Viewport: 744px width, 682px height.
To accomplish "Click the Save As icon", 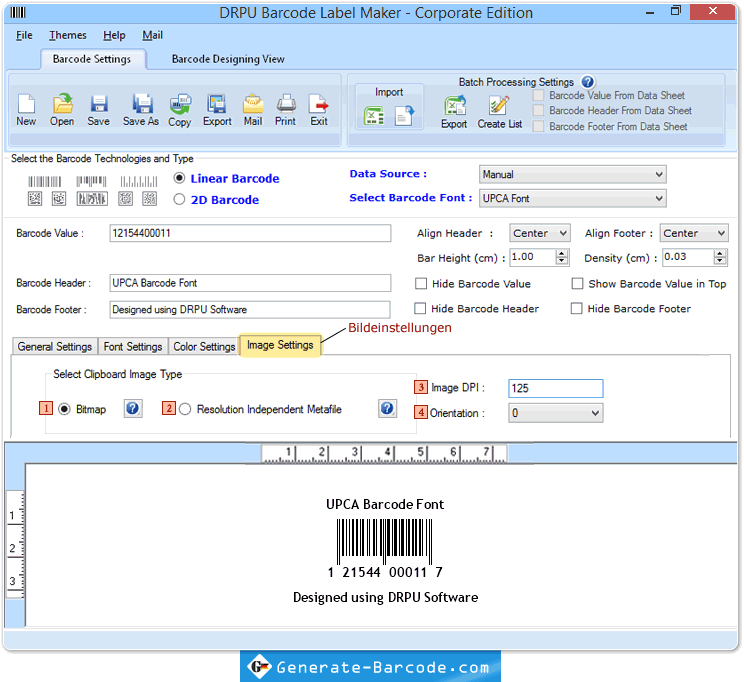I will tap(141, 104).
